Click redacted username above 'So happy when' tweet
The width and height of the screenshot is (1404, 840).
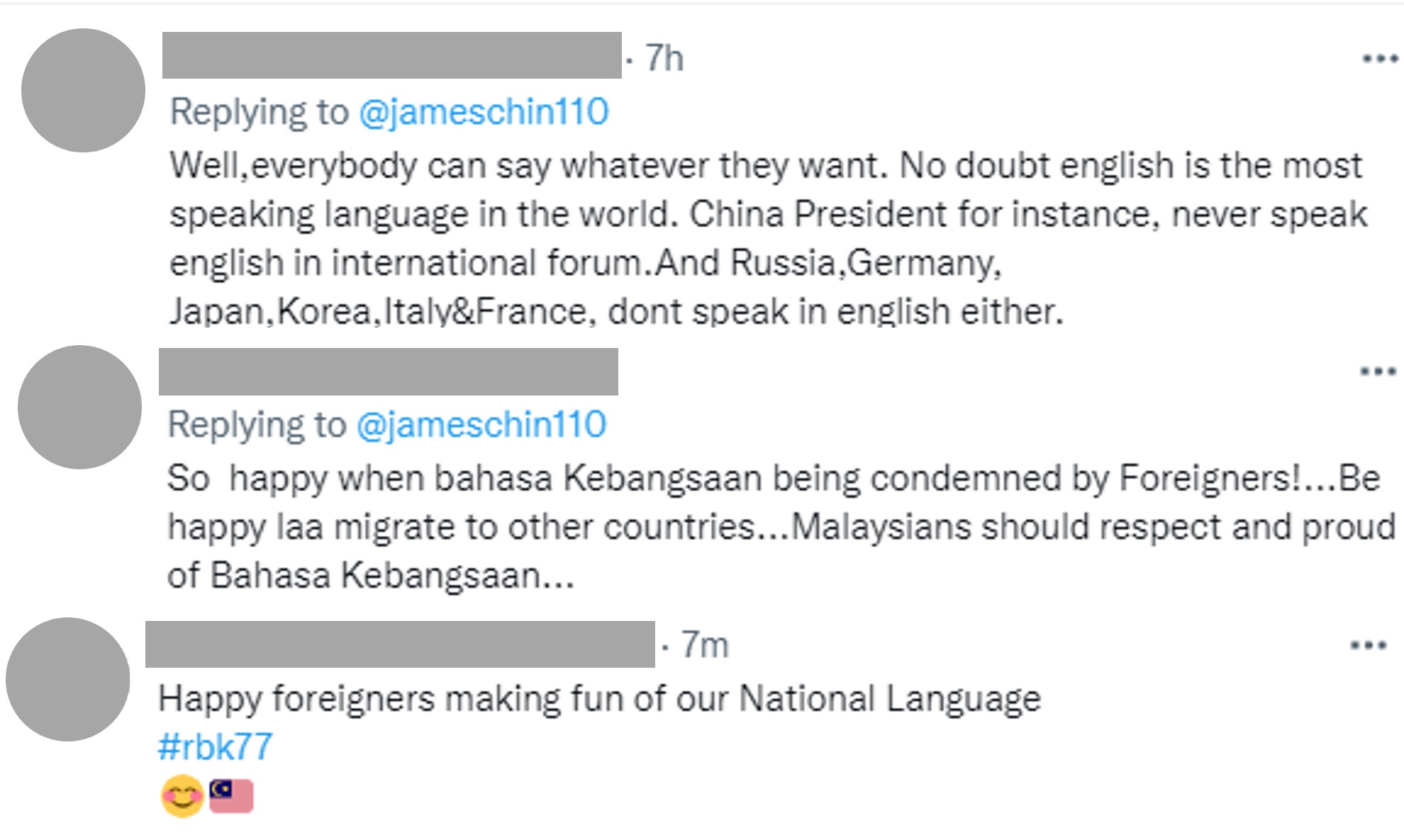coord(388,371)
